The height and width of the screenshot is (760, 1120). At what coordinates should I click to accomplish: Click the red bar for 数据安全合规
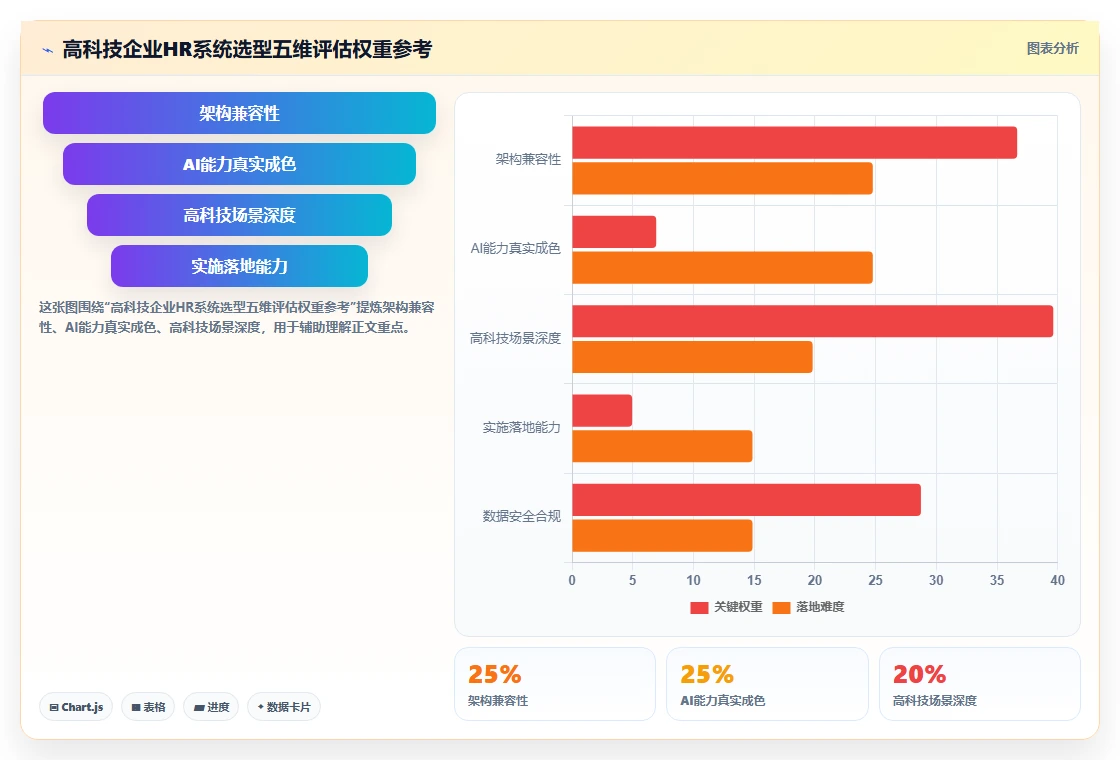(x=746, y=500)
